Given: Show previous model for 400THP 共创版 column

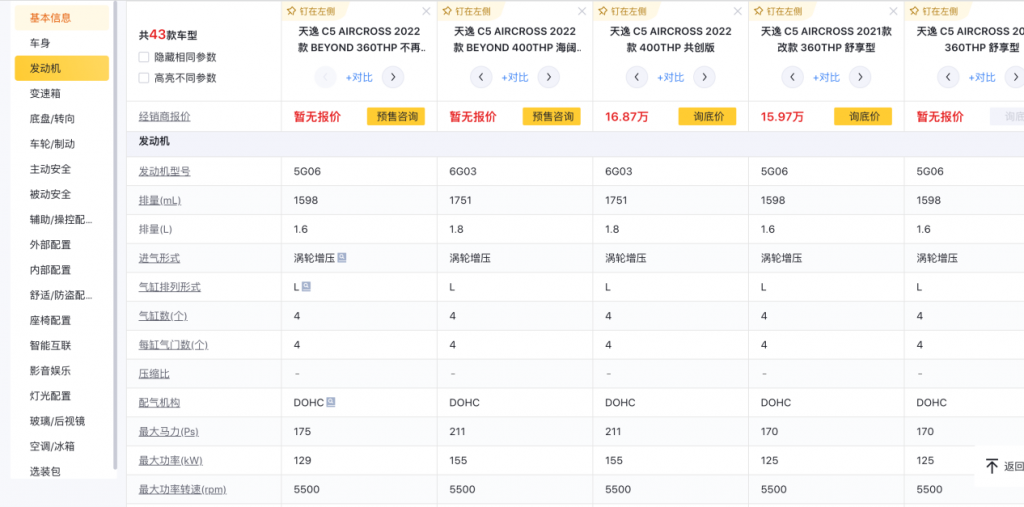Looking at the screenshot, I should coord(637,77).
